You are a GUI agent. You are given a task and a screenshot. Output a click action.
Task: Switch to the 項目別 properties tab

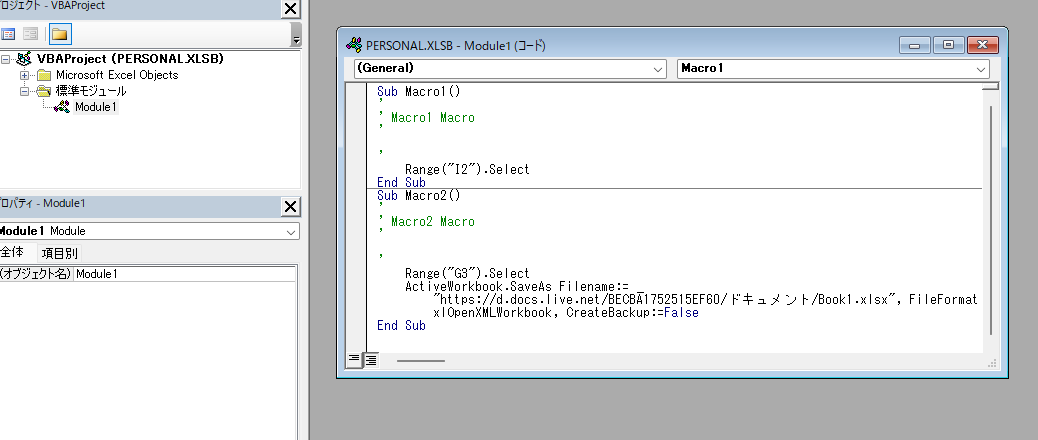59,253
